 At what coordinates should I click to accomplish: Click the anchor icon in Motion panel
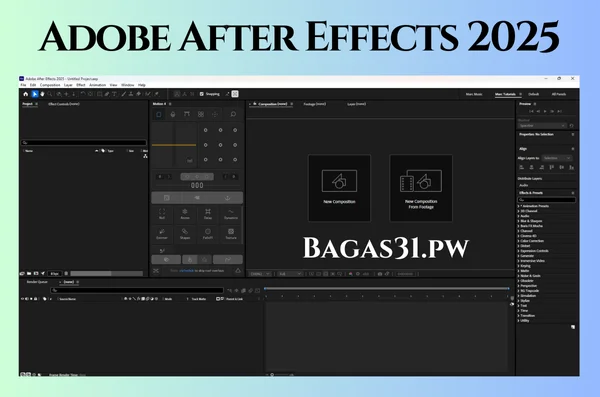(227, 198)
